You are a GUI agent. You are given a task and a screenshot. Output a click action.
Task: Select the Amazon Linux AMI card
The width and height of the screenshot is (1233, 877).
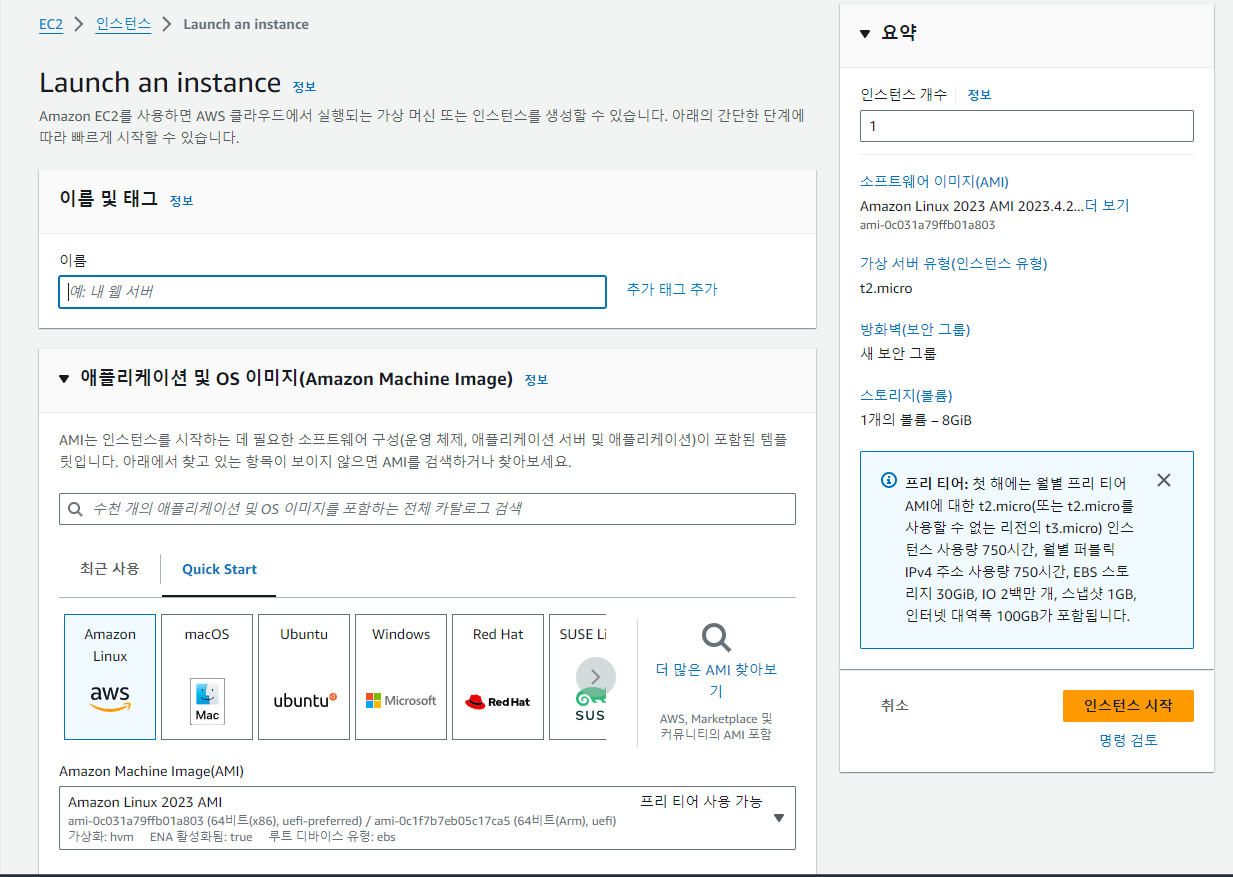[x=110, y=677]
